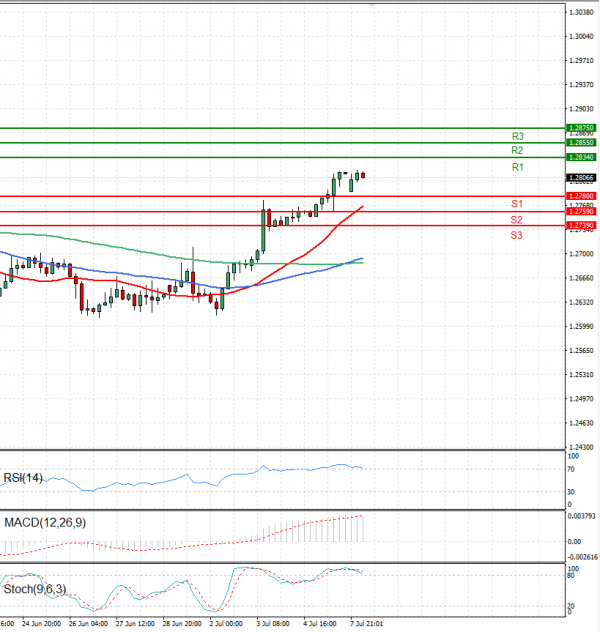Click the 30 level on RSI scale
Image resolution: width=600 pixels, height=632 pixels.
click(571, 492)
